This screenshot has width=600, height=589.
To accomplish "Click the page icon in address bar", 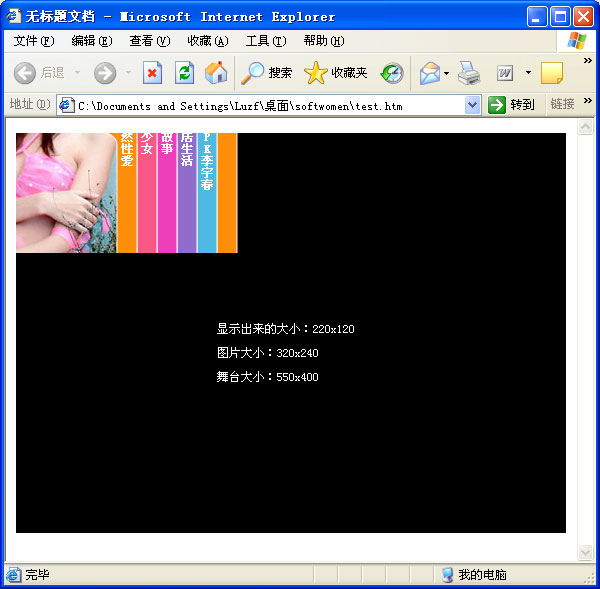I will click(67, 105).
